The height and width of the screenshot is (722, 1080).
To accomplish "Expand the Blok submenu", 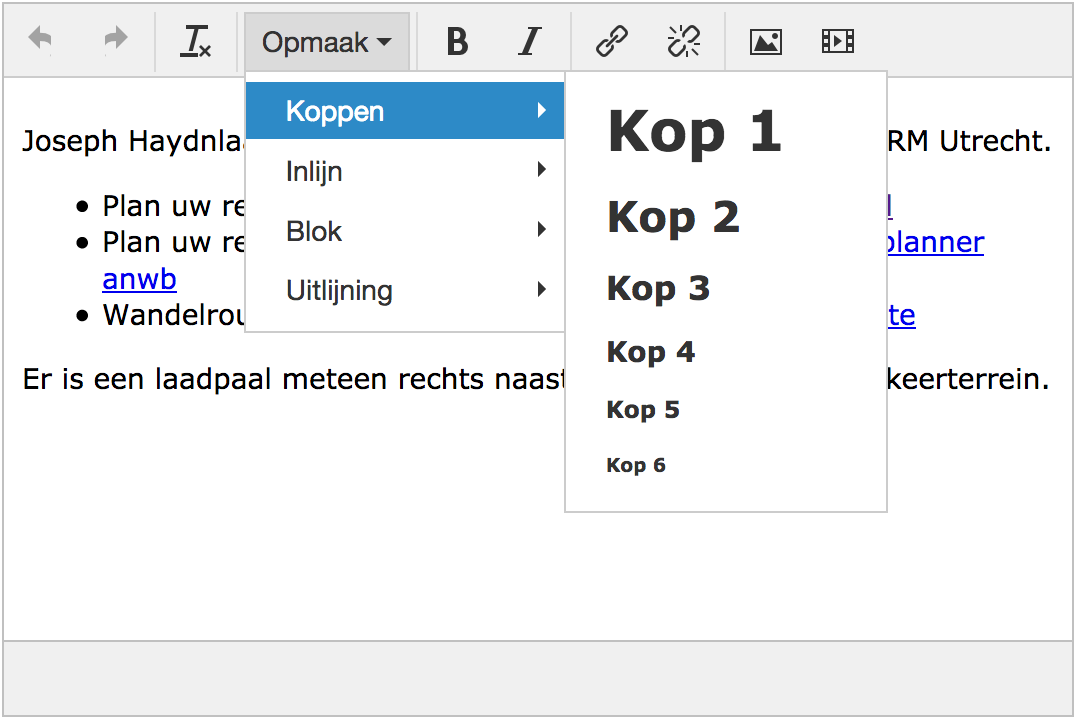I will [x=404, y=231].
